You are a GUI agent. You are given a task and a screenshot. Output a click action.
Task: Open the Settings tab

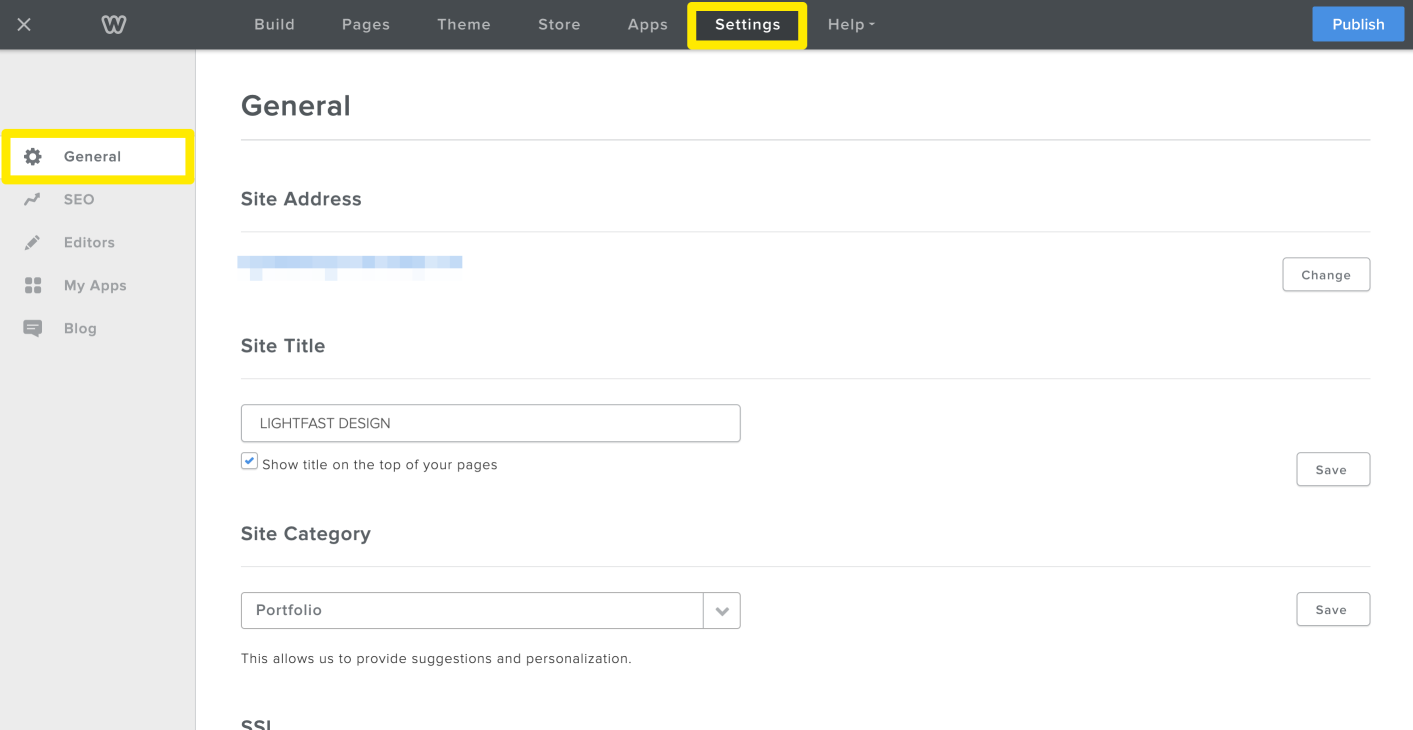point(747,25)
